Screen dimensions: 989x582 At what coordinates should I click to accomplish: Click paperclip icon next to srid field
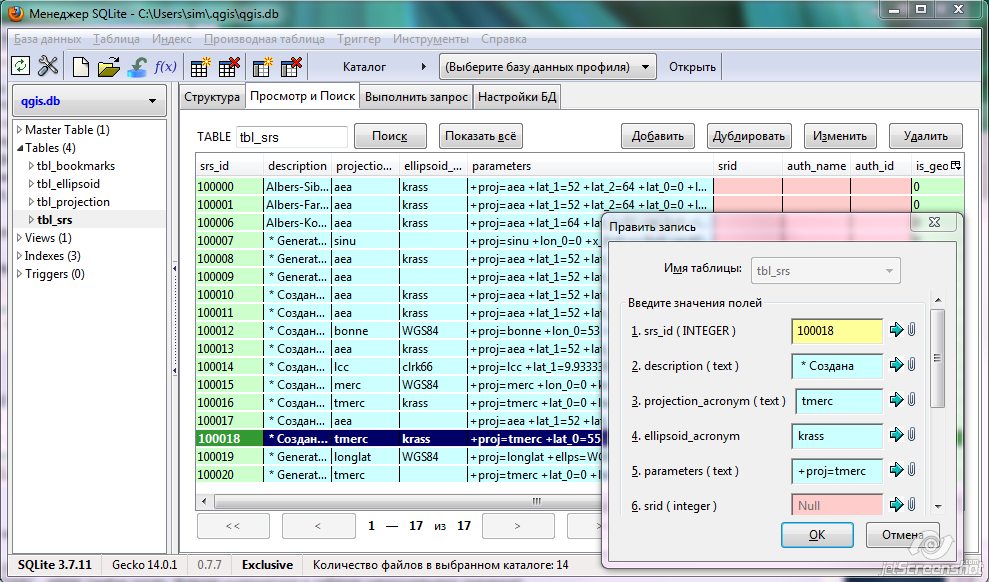tap(911, 505)
